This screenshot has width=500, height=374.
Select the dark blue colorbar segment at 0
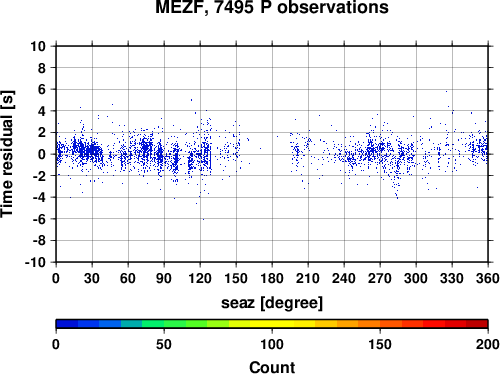tap(67, 324)
